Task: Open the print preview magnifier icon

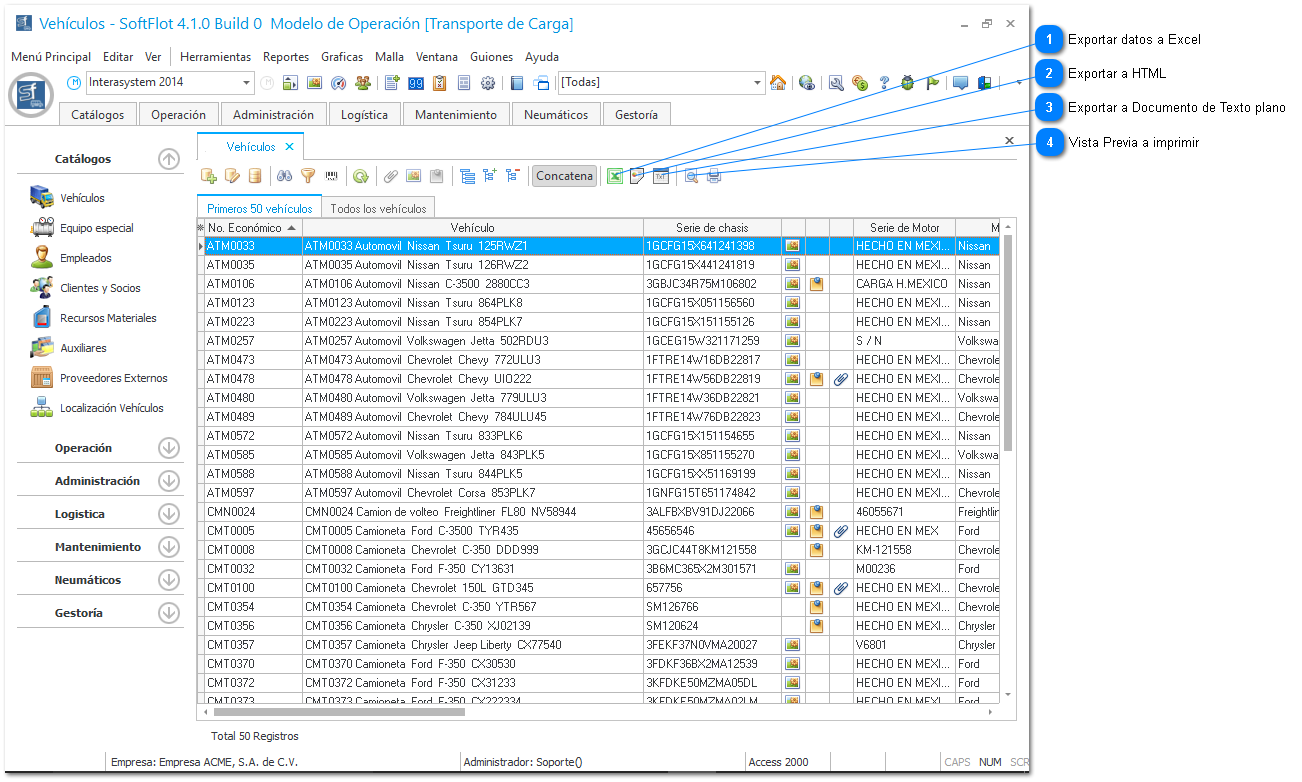Action: pos(691,176)
